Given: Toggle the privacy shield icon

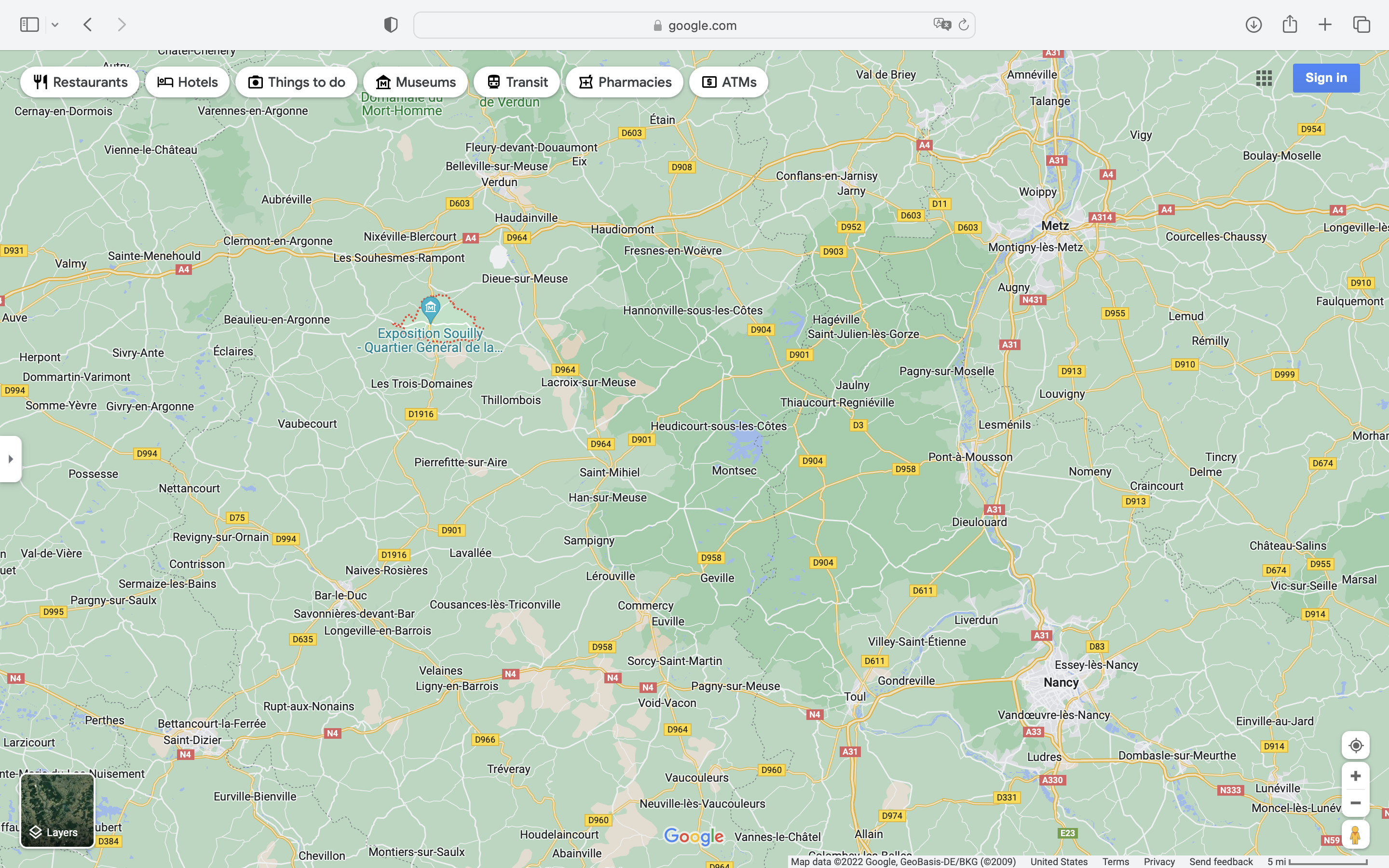Looking at the screenshot, I should coord(391,25).
